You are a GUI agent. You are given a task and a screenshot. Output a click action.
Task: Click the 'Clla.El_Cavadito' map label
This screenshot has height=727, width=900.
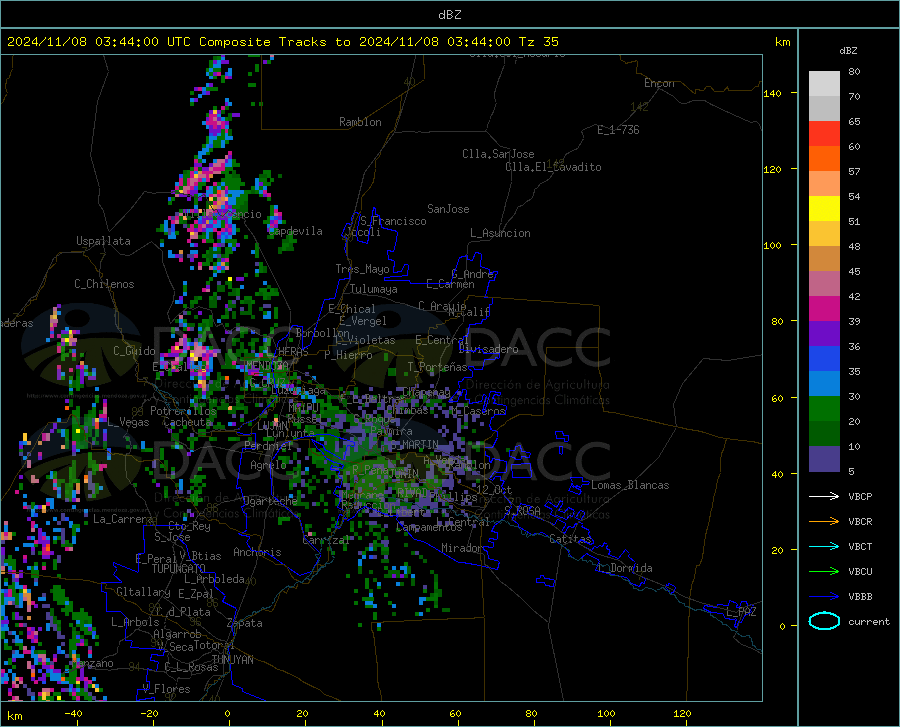click(x=553, y=167)
